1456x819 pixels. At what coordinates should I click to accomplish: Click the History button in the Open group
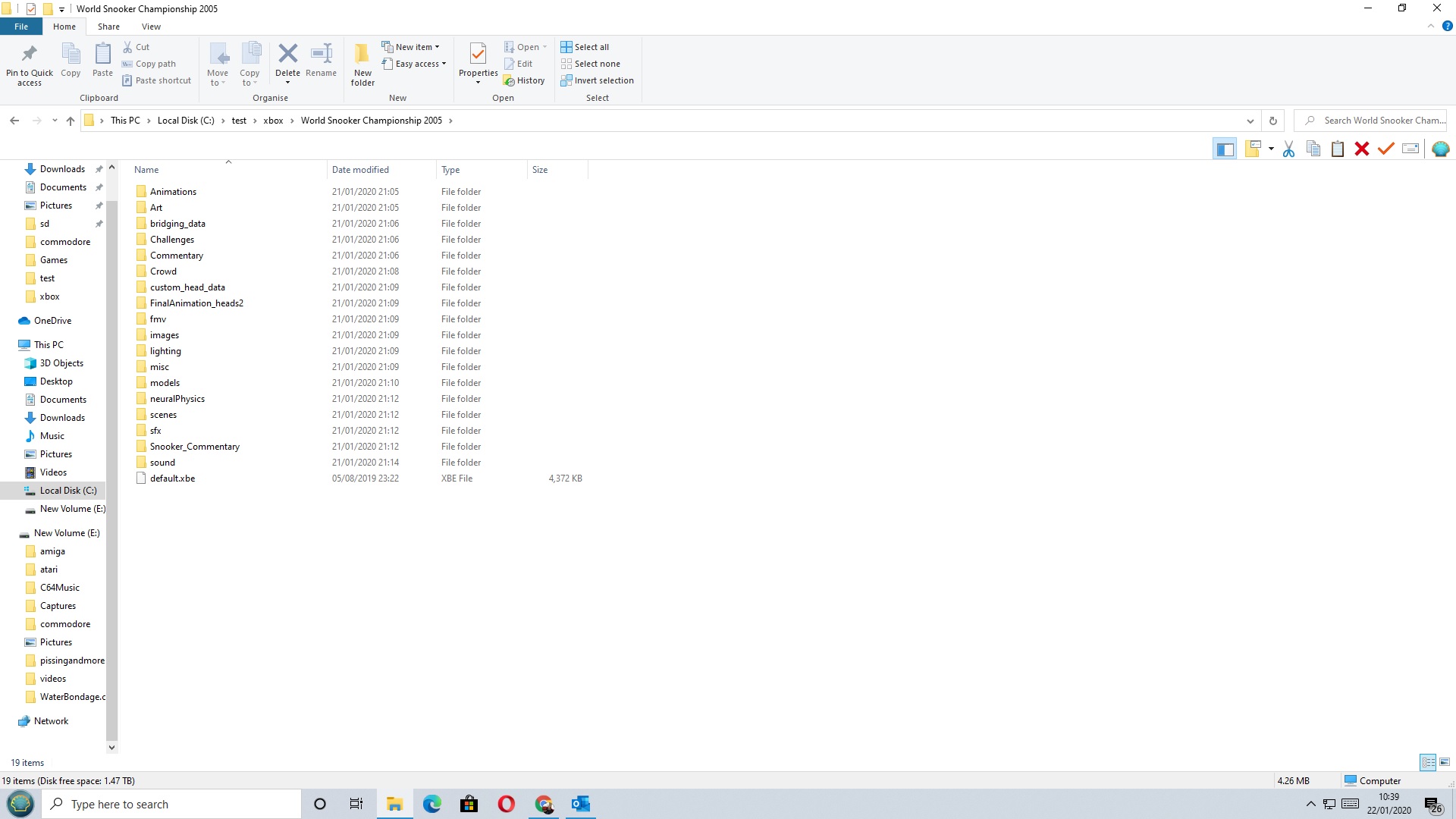[524, 80]
